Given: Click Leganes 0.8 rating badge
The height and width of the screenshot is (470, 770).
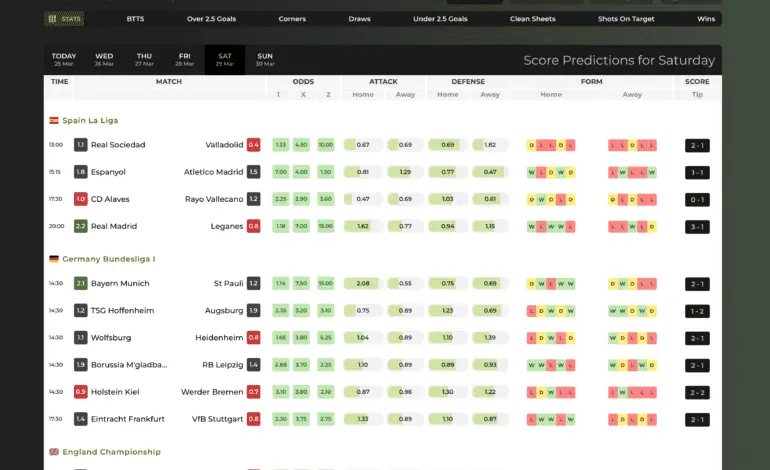Looking at the screenshot, I should pyautogui.click(x=253, y=226).
